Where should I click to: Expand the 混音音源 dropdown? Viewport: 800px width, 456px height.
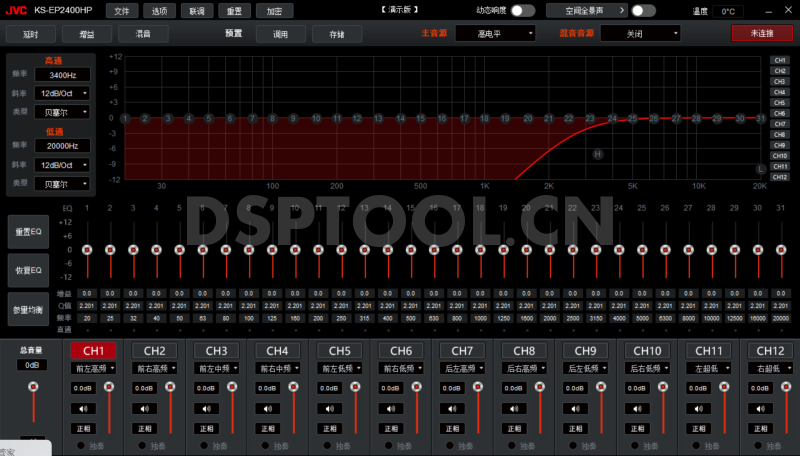pyautogui.click(x=640, y=33)
